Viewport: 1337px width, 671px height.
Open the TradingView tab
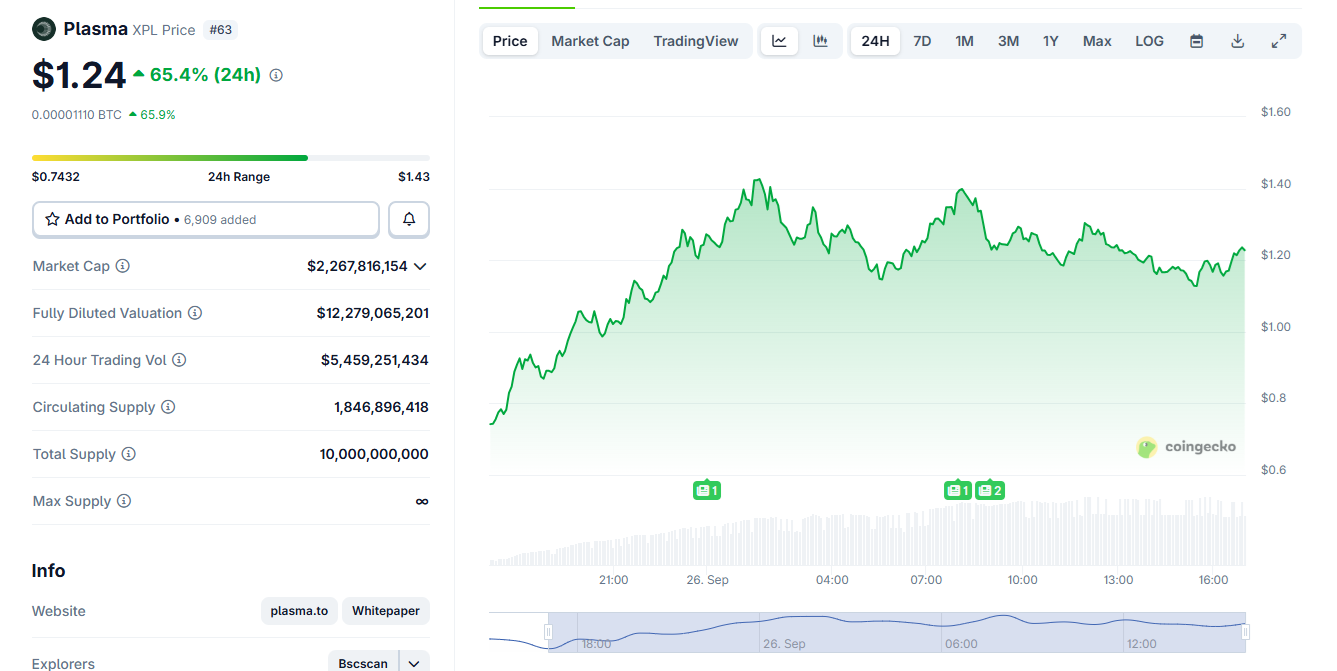[x=695, y=40]
